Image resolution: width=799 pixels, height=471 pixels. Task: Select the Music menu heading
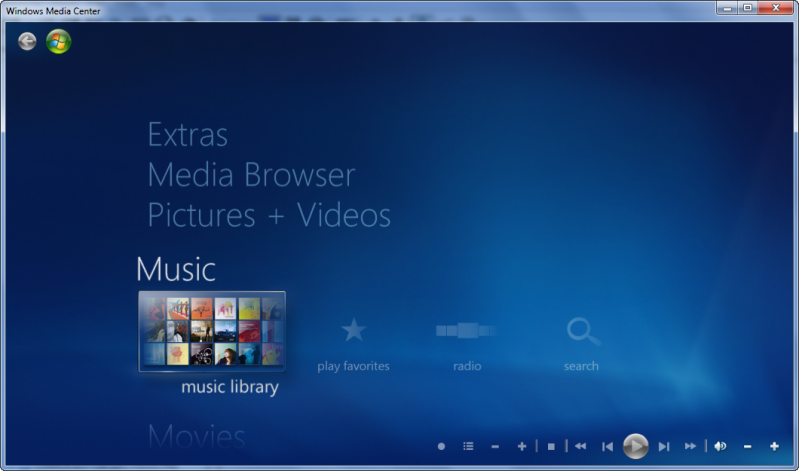176,269
